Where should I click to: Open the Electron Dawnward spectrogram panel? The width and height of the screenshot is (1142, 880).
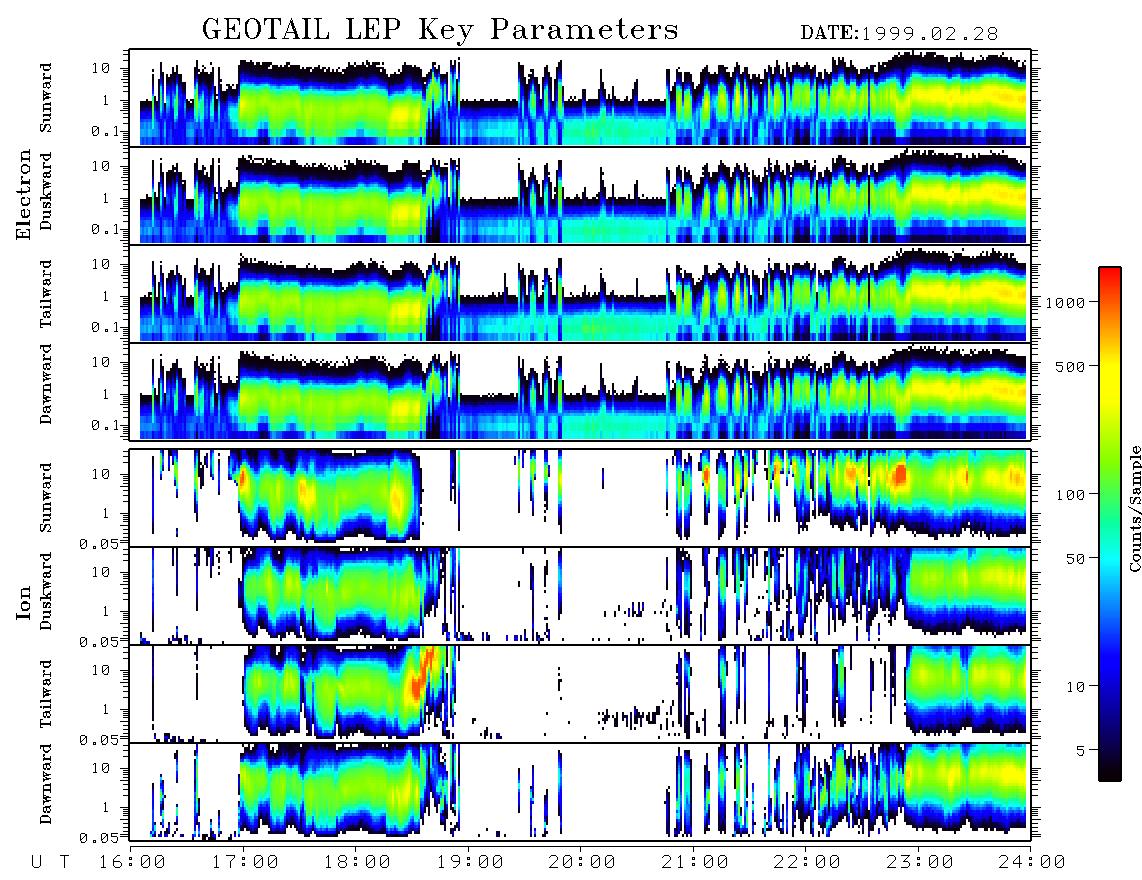pos(580,392)
